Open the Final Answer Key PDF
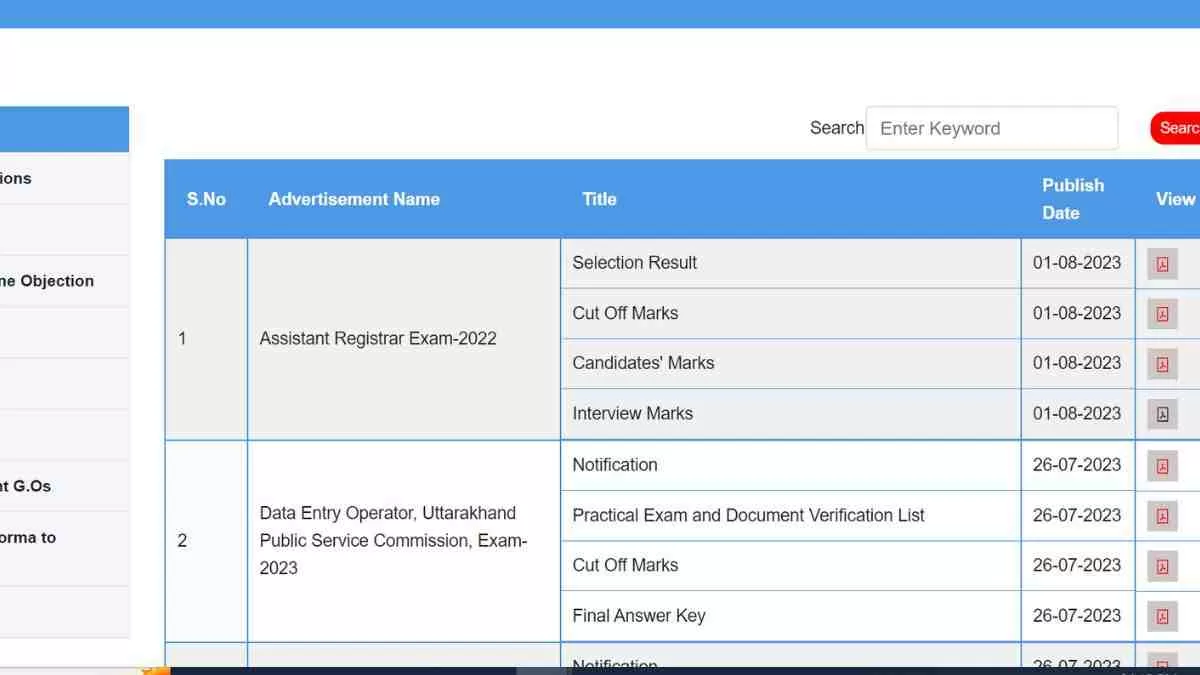Viewport: 1200px width, 675px height. (1162, 616)
